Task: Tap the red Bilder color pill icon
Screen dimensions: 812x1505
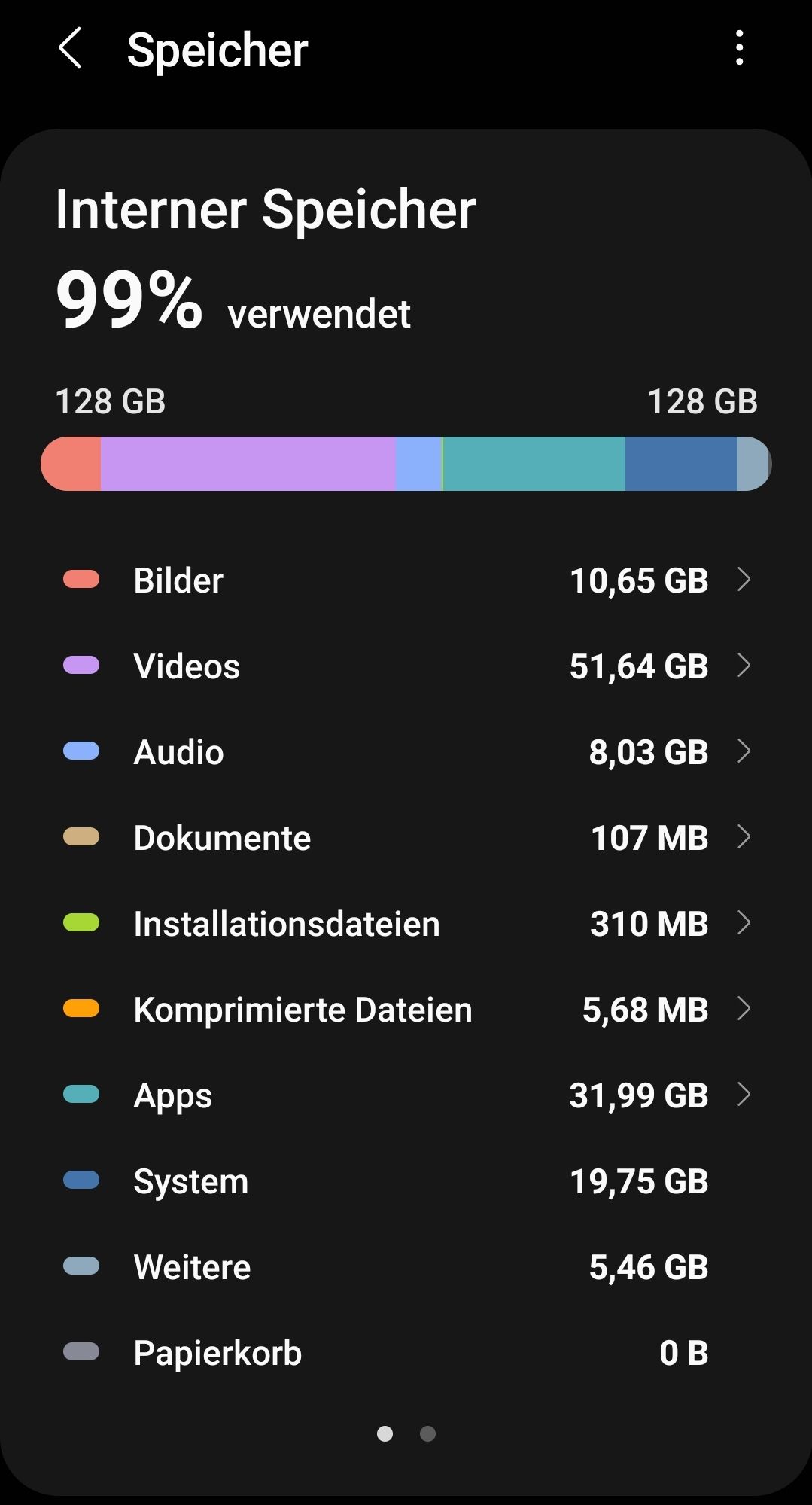Action: tap(81, 579)
